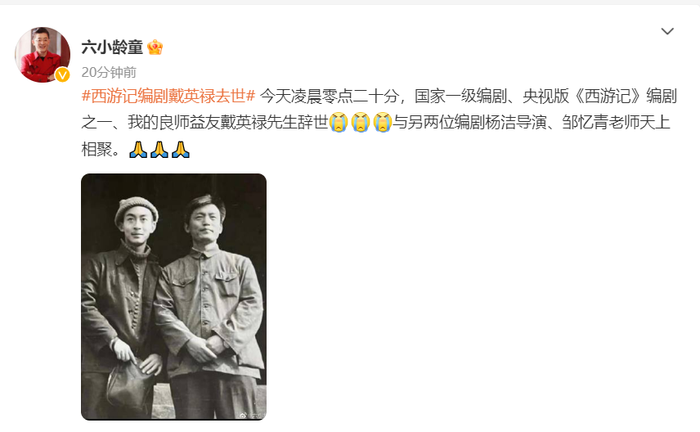700x432 pixels.
Task: Click the first praying hands emoji
Action: pos(138,150)
